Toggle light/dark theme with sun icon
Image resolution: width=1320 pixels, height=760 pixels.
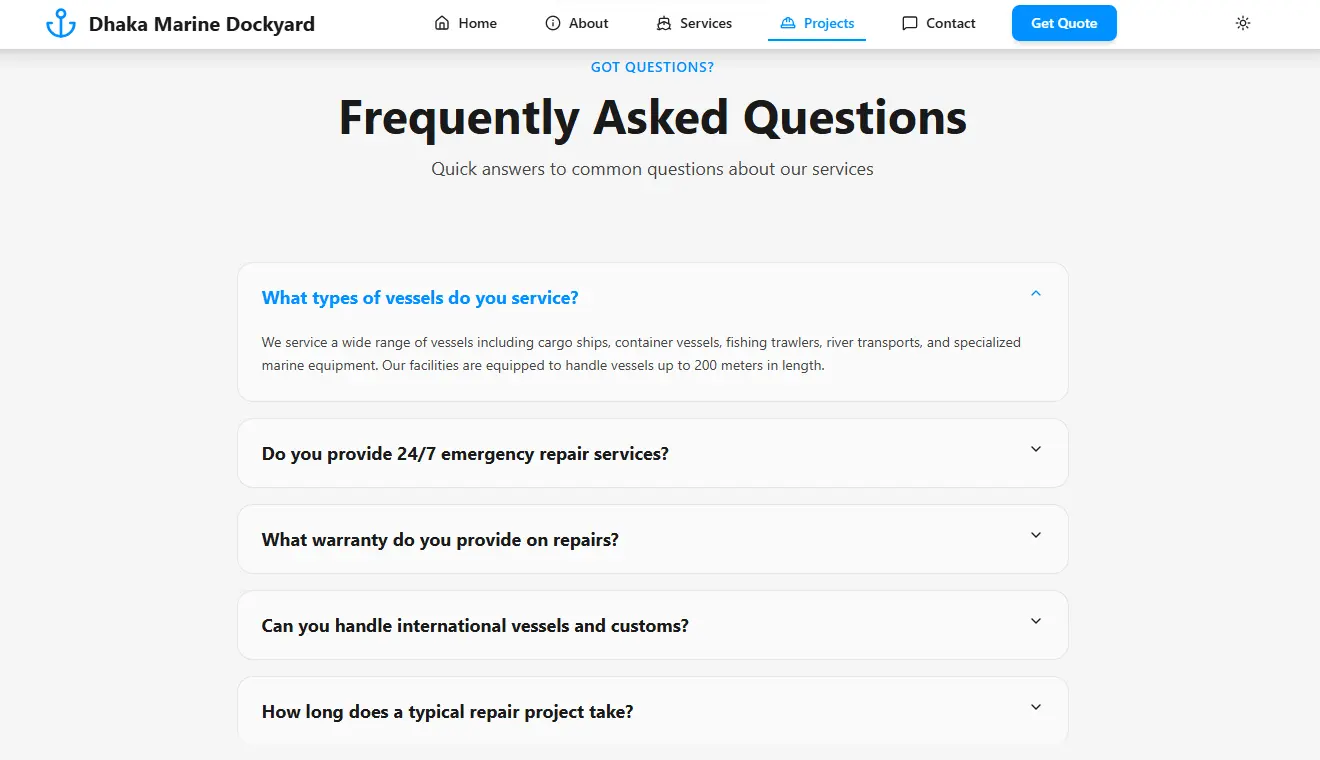1243,23
